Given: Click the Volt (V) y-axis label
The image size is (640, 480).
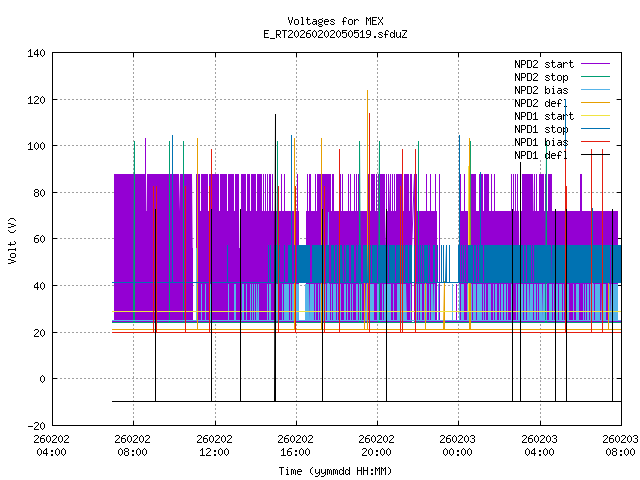Looking at the screenshot, I should point(12,239).
